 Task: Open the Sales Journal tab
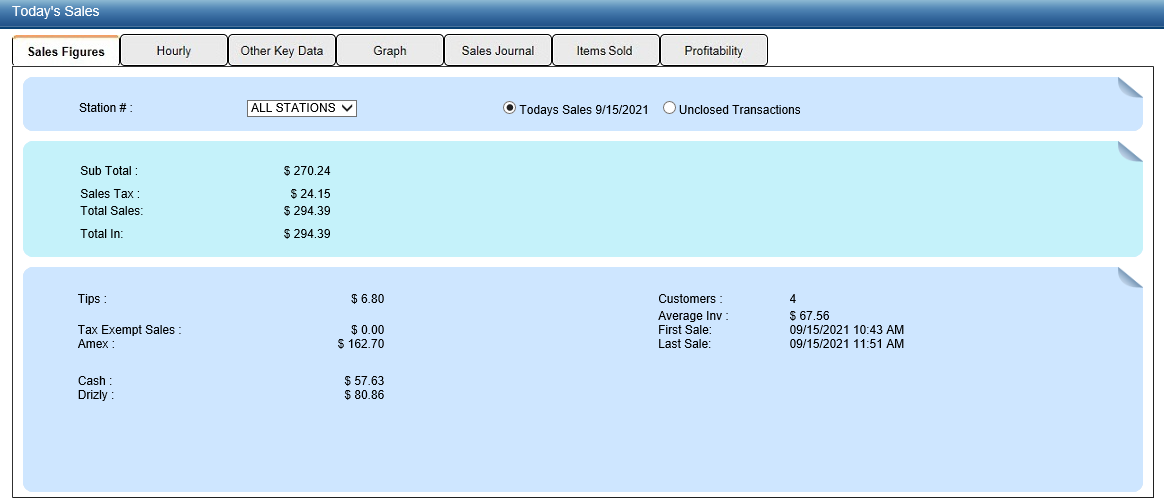[x=497, y=50]
